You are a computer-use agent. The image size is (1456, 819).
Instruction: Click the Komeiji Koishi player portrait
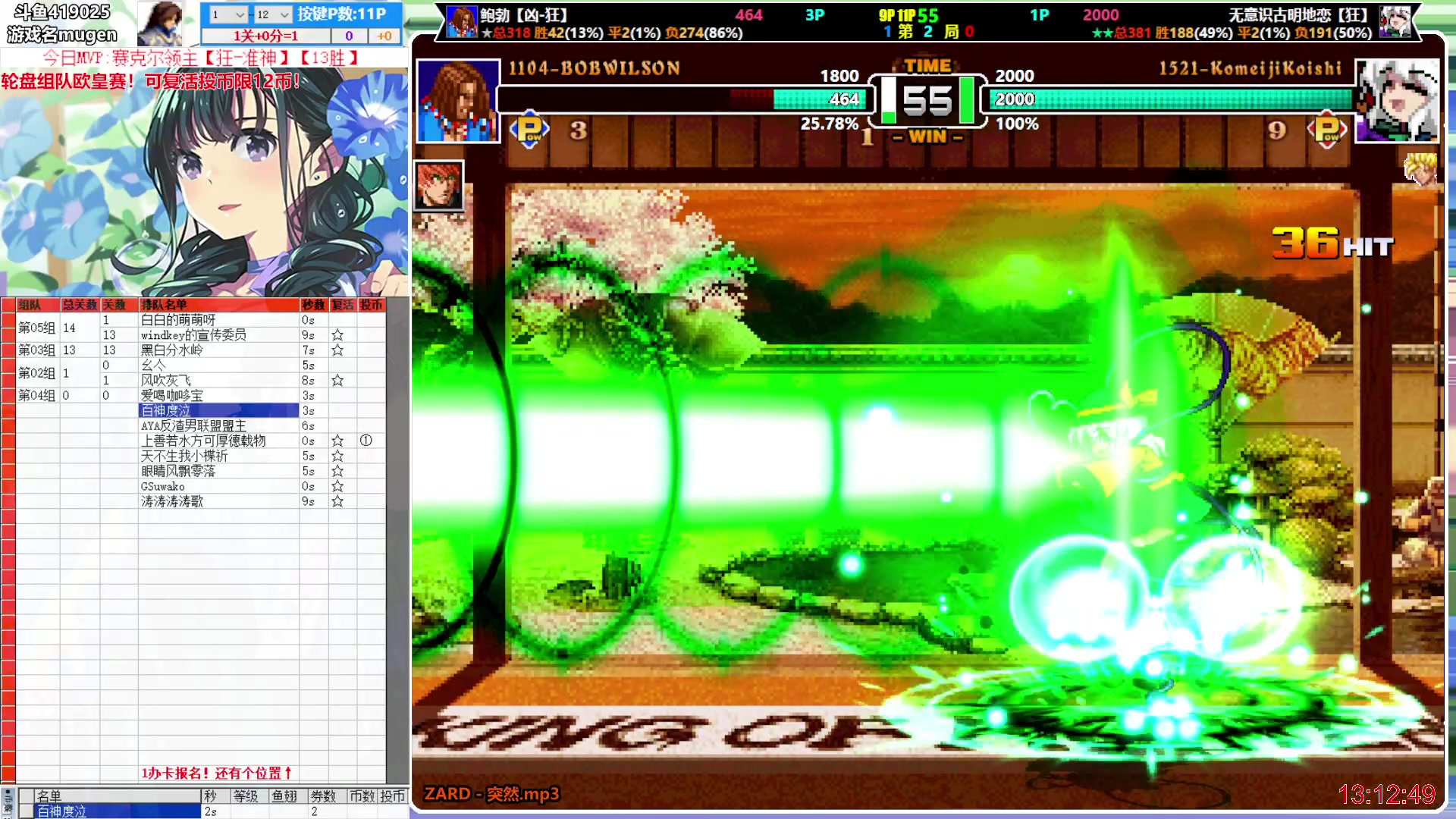pyautogui.click(x=1397, y=101)
